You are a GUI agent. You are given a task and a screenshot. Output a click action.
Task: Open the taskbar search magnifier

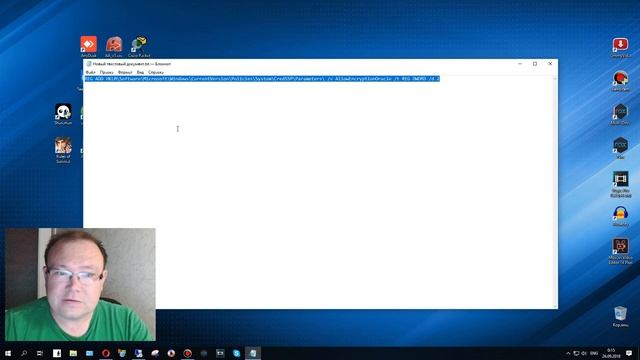click(x=24, y=353)
